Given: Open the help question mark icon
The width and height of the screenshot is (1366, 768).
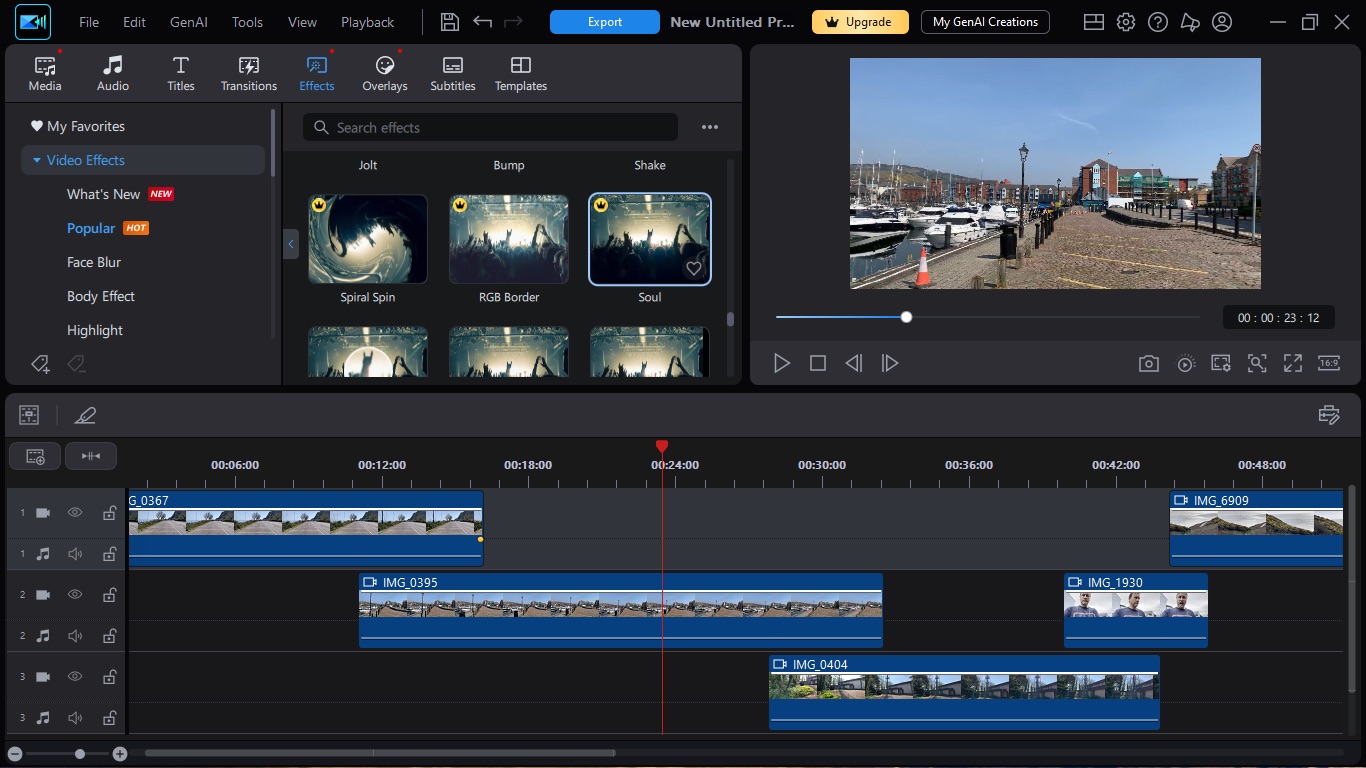Looking at the screenshot, I should click(1158, 22).
